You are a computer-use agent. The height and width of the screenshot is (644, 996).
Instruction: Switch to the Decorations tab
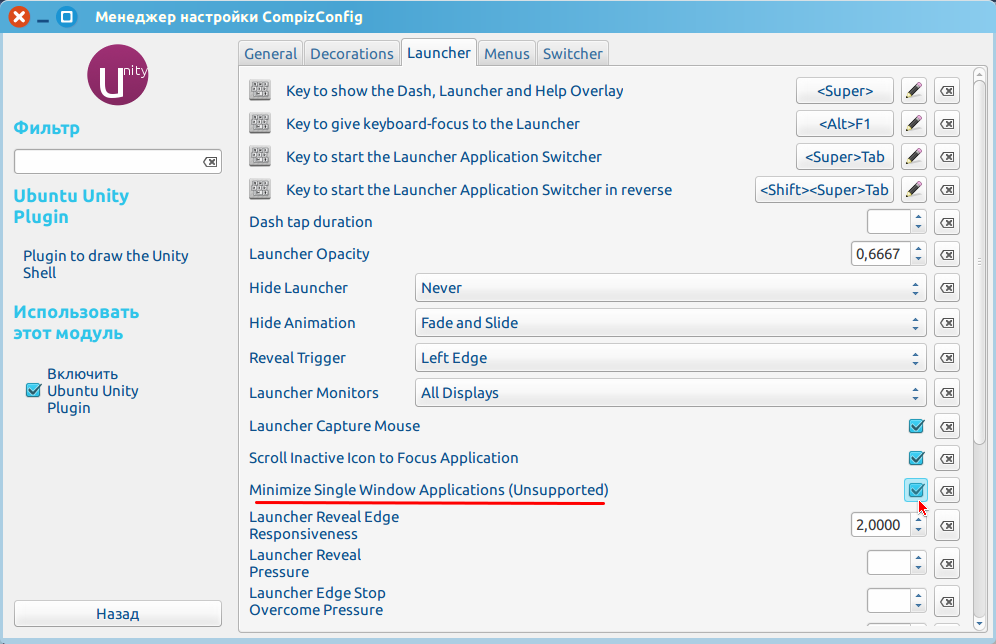[352, 54]
